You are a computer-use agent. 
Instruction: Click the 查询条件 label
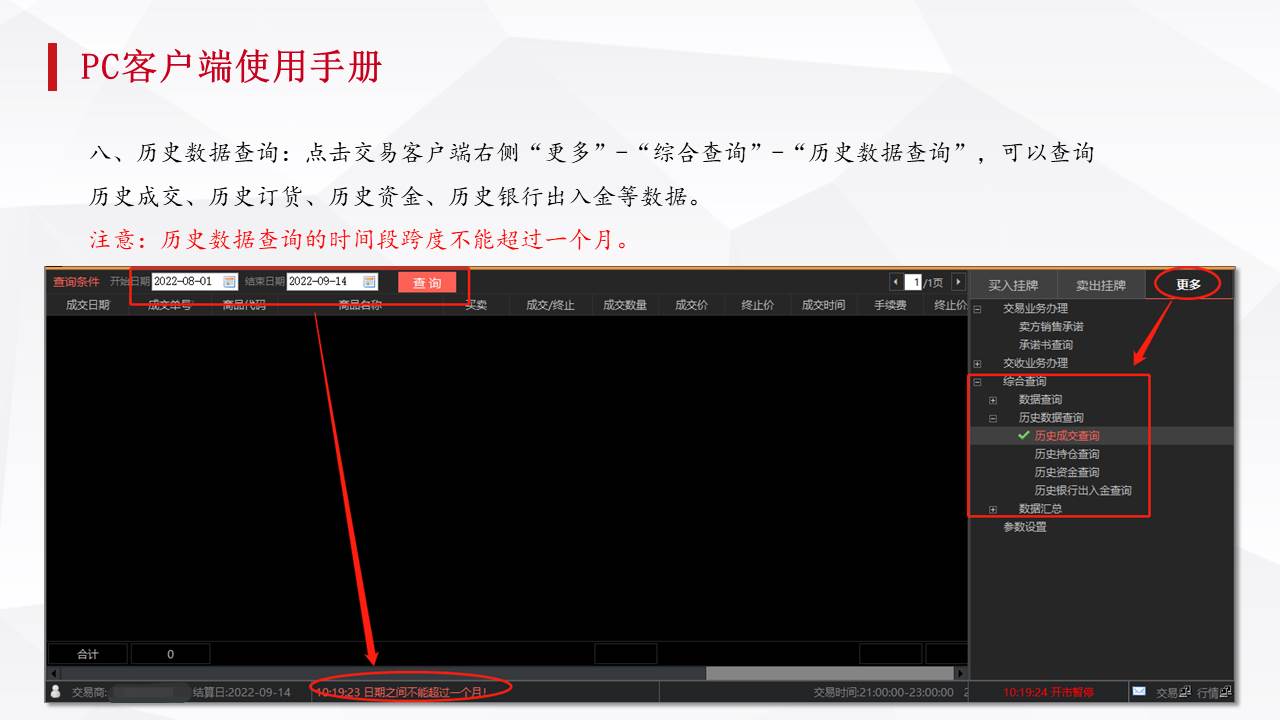pos(76,282)
